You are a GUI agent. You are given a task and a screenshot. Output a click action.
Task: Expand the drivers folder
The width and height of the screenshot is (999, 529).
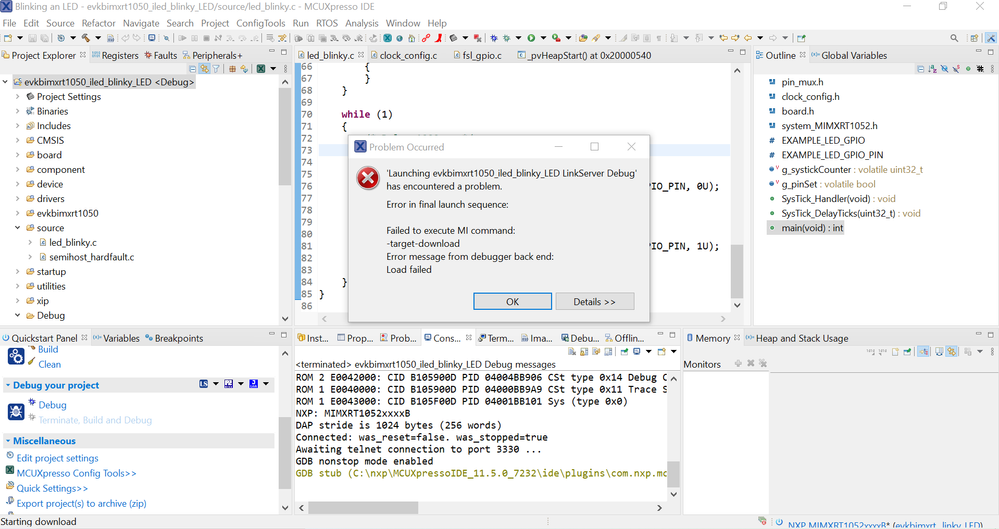[x=18, y=199]
